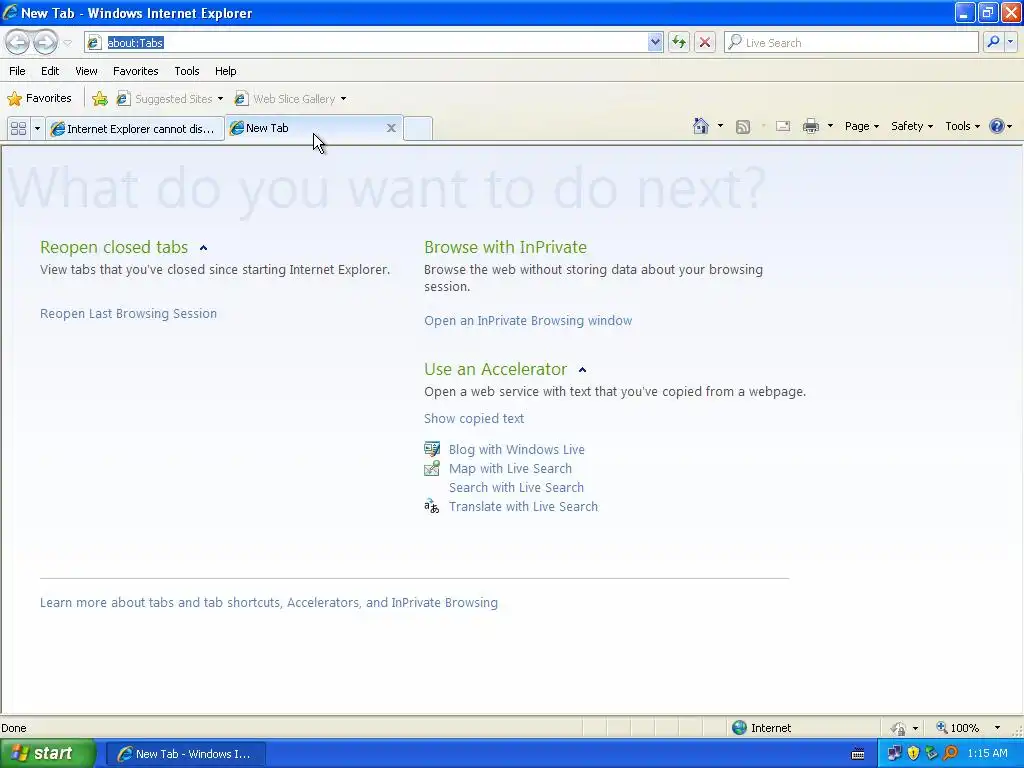Click Learn more about tabs and shortcuts link
1024x768 pixels.
coord(268,602)
